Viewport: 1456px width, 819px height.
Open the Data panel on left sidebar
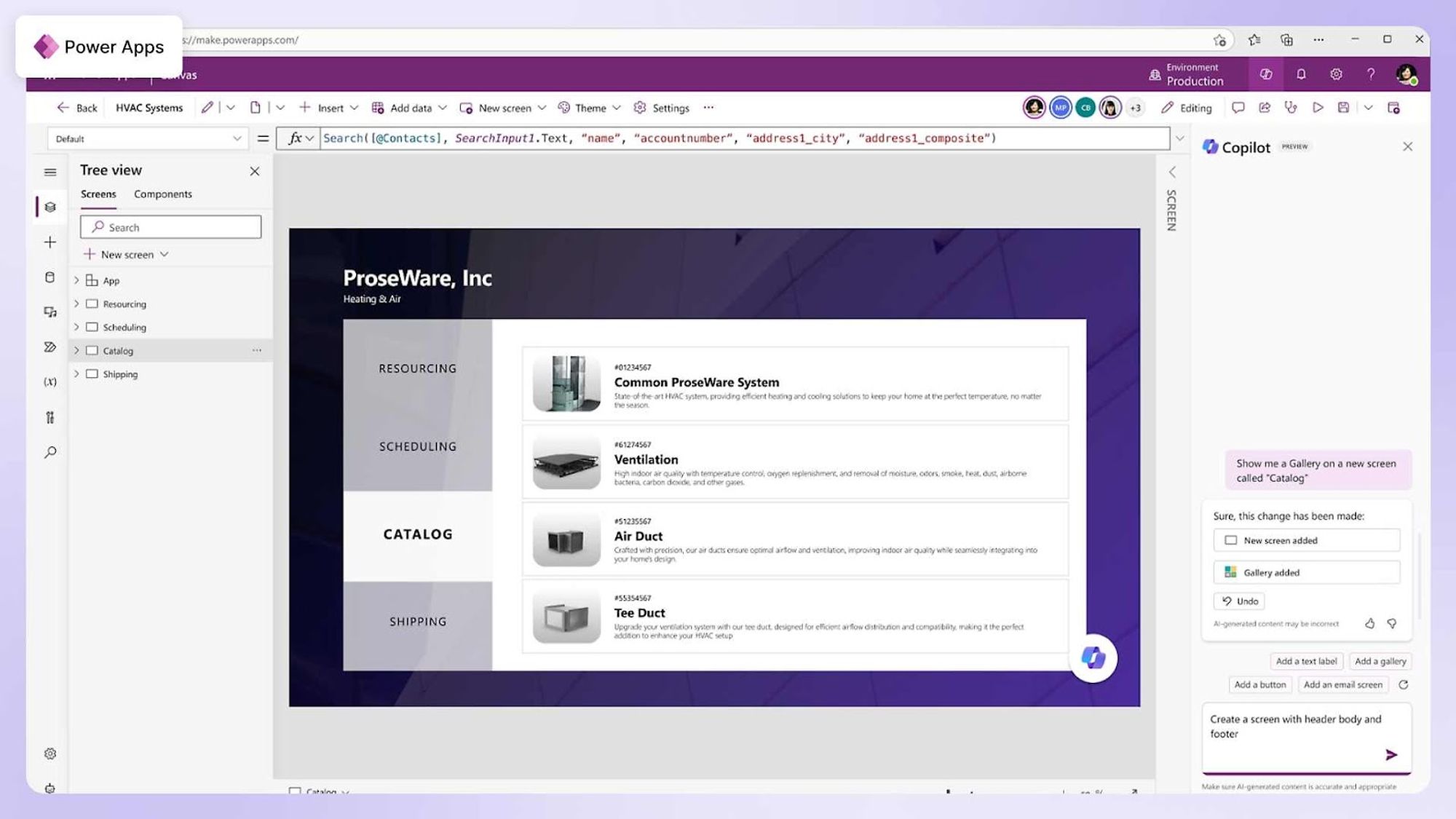(50, 277)
